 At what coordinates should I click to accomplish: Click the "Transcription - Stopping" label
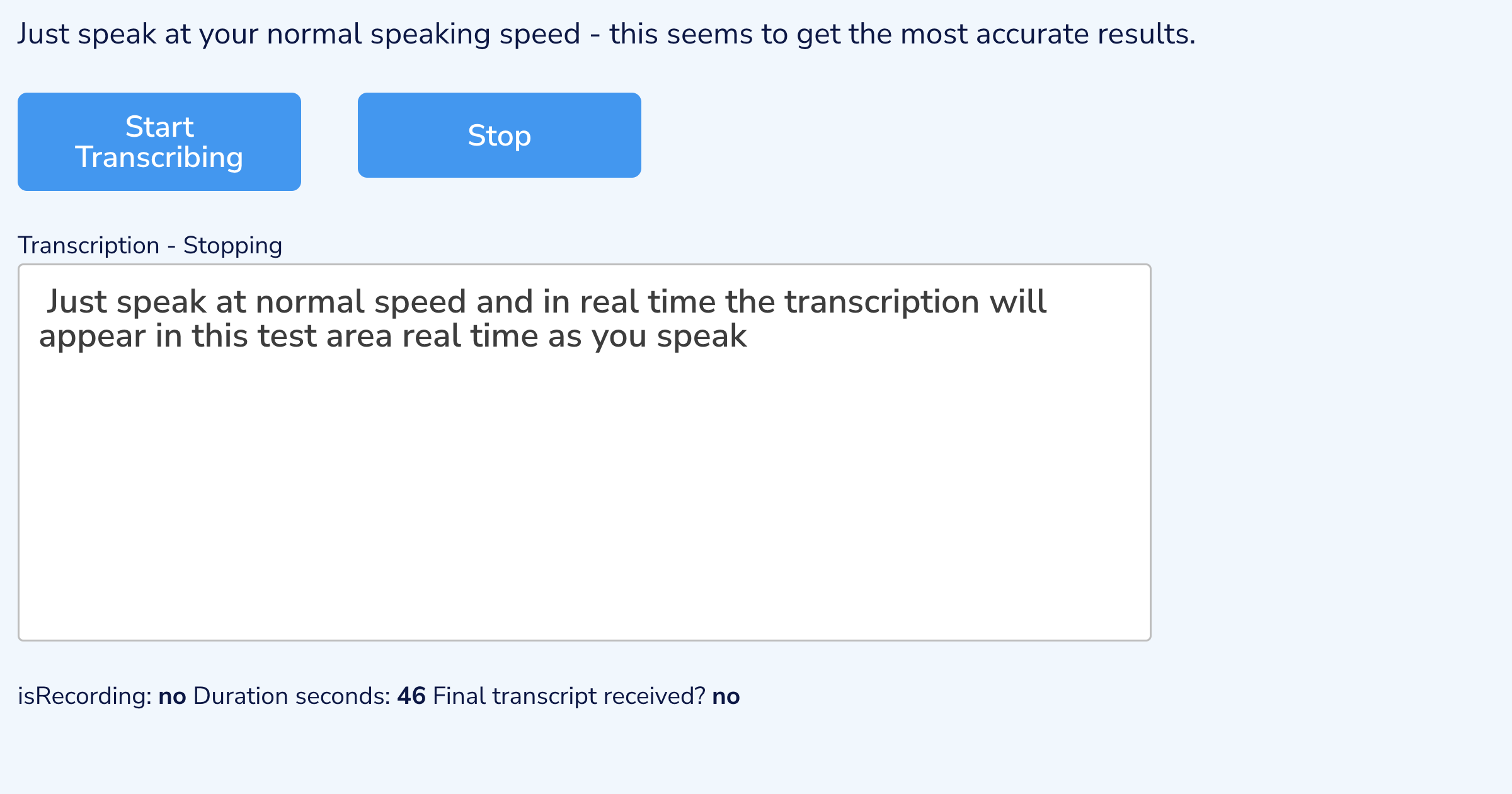tap(150, 246)
